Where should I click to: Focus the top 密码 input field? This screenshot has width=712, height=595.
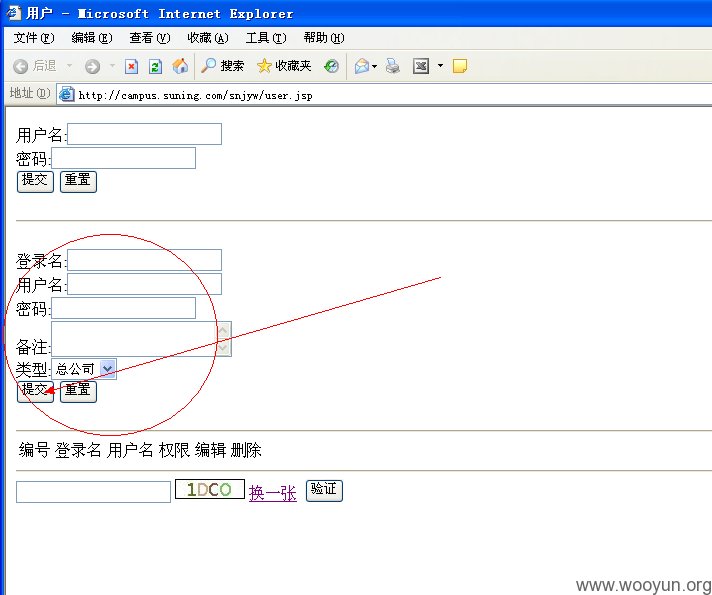[124, 158]
